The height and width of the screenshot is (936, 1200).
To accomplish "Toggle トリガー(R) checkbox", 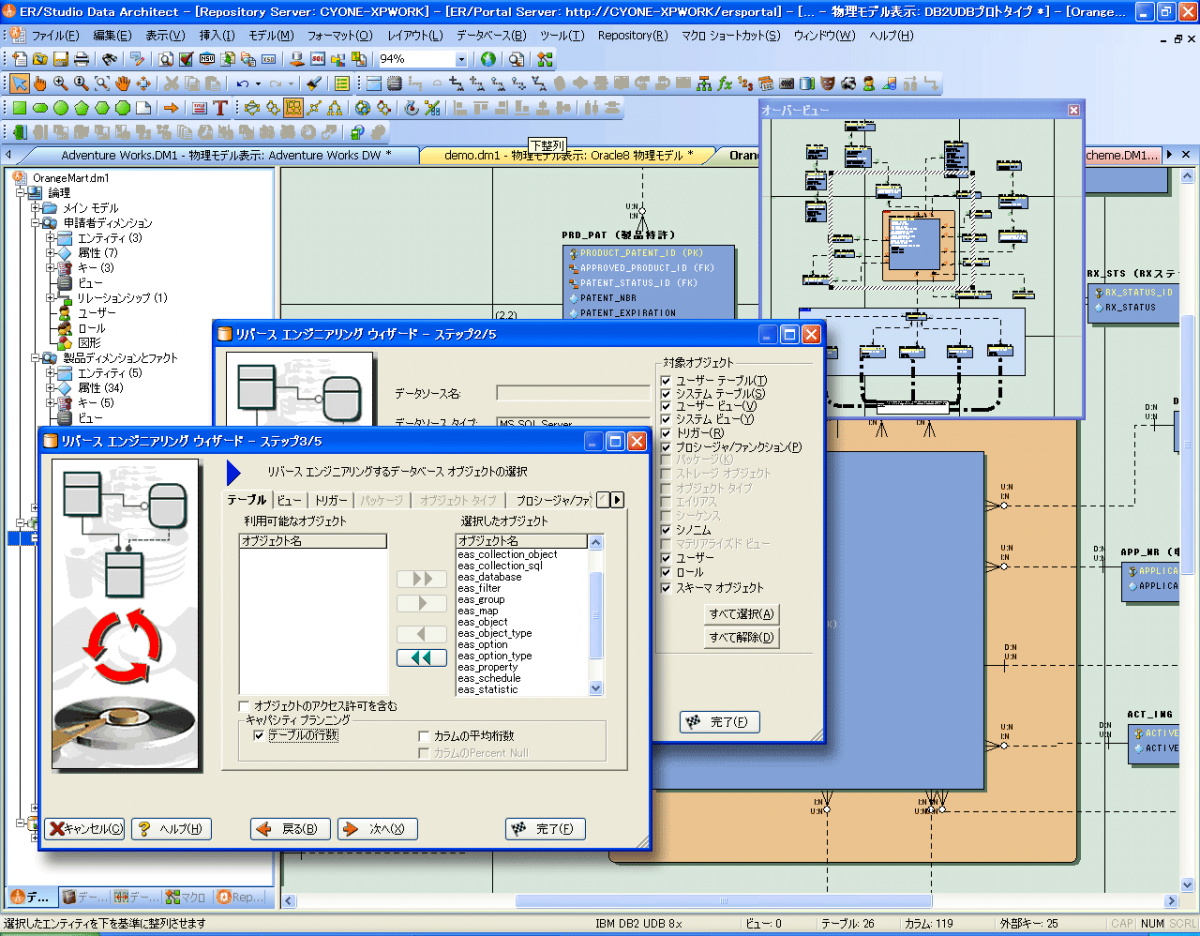I will (x=666, y=433).
